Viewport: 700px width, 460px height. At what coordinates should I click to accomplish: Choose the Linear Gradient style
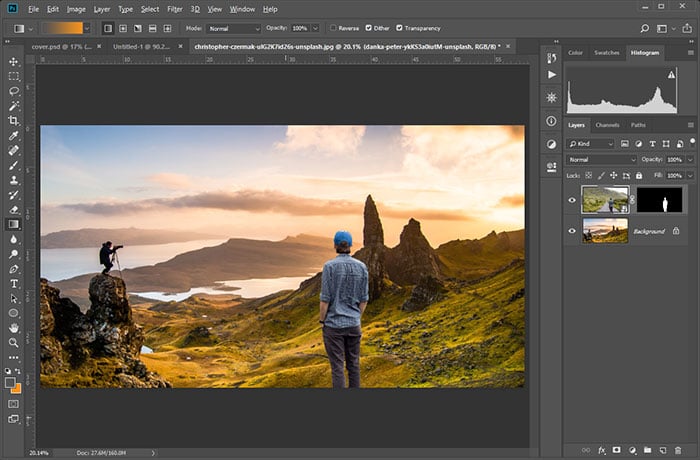click(108, 29)
